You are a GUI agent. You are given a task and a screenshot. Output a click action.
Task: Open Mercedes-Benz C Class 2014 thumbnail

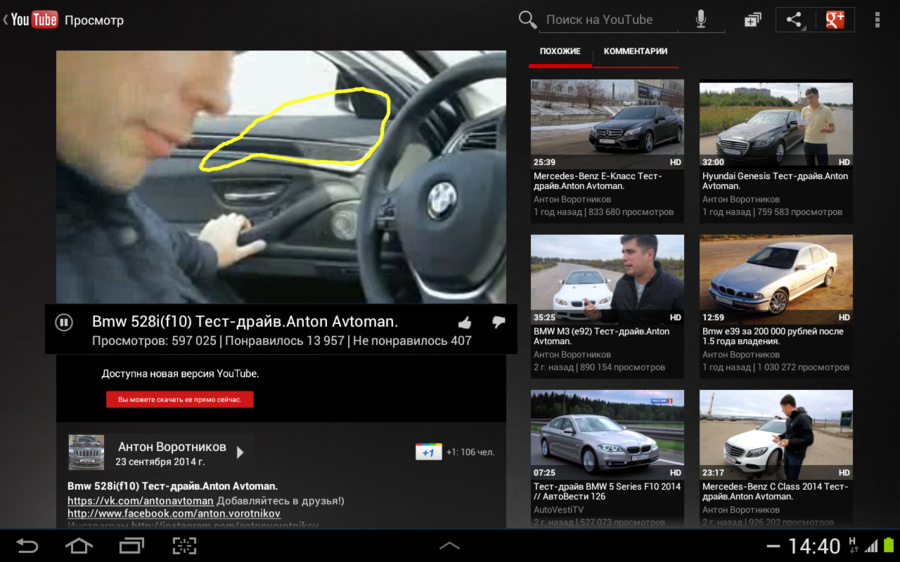click(776, 435)
